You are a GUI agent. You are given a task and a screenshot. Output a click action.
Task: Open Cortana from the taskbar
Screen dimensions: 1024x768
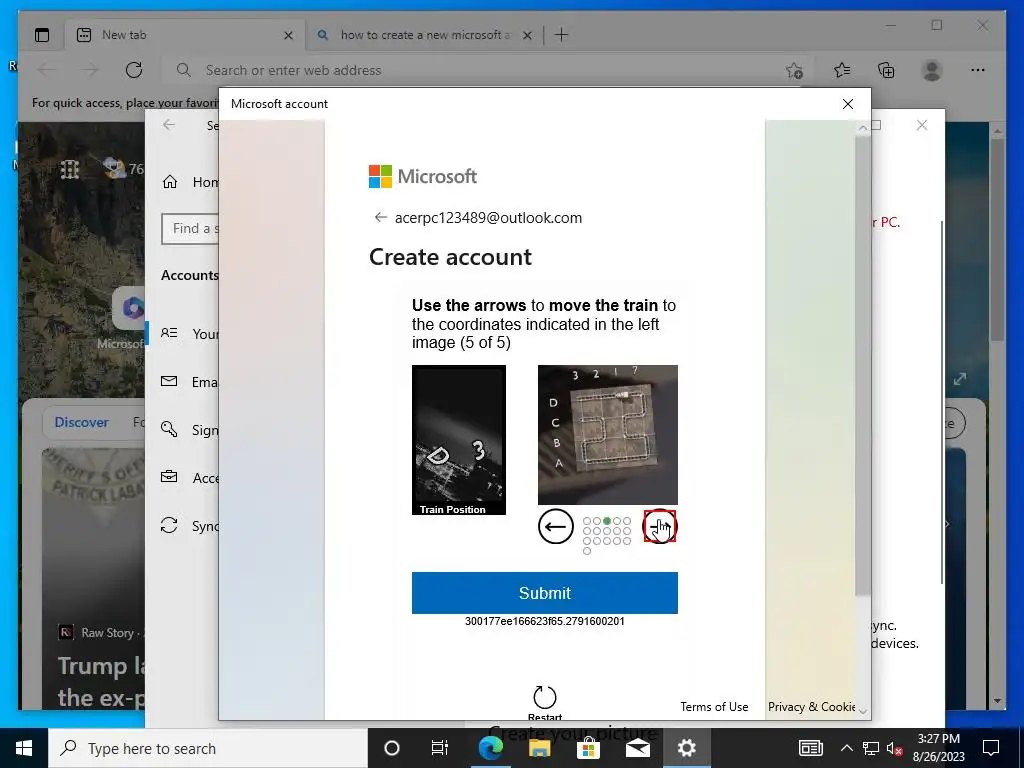pos(392,748)
